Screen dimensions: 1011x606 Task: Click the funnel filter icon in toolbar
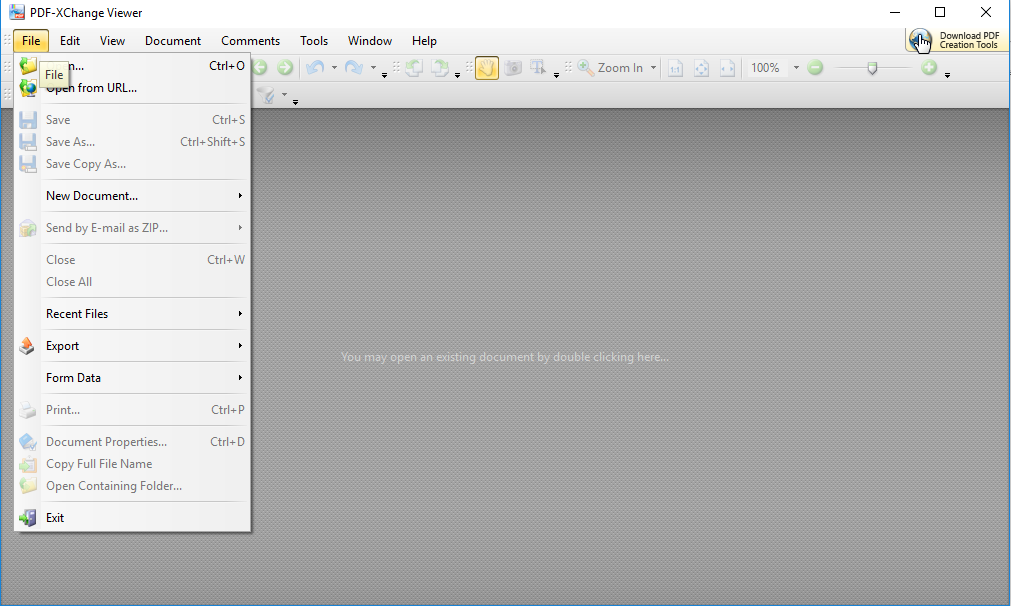[x=266, y=95]
